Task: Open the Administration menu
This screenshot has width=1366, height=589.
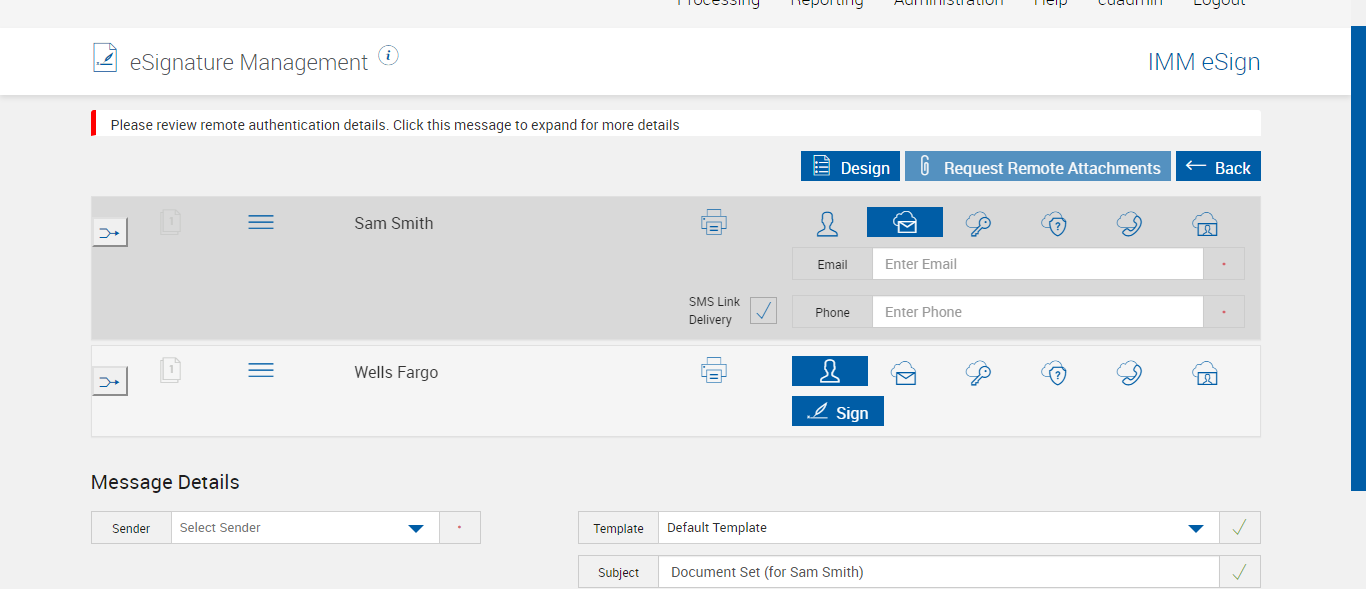Action: 948,3
